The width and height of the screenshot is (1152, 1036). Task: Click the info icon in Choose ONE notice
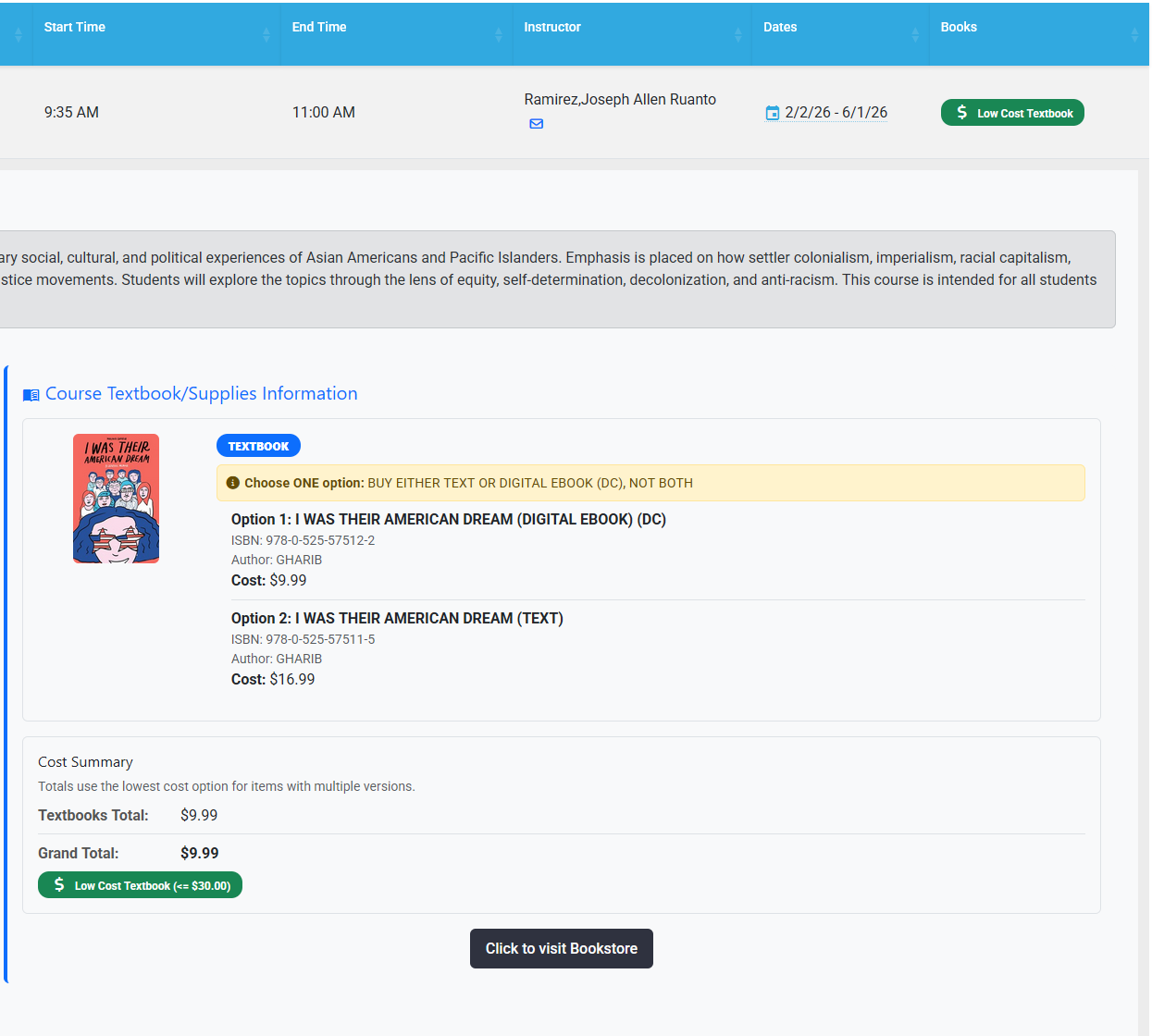232,483
